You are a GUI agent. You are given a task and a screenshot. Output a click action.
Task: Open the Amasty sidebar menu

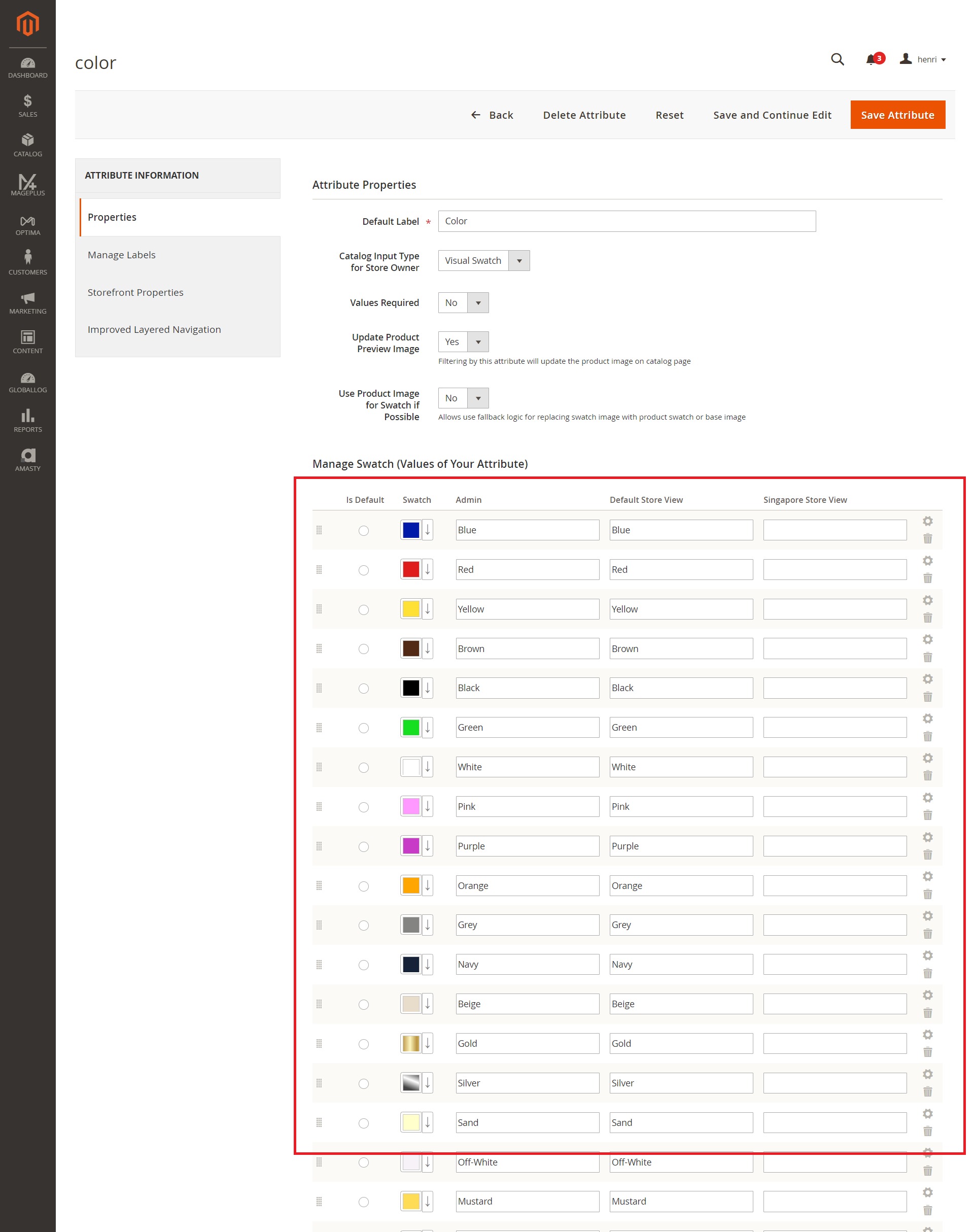[x=27, y=460]
